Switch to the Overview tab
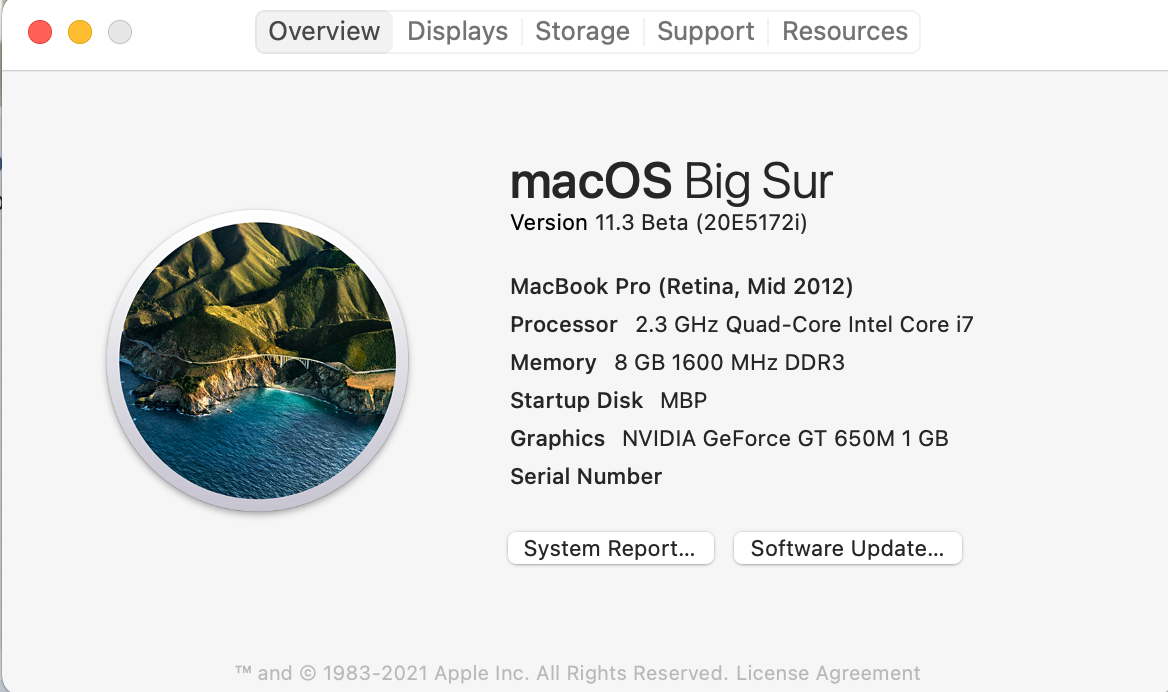Viewport: 1168px width, 692px height. tap(324, 31)
